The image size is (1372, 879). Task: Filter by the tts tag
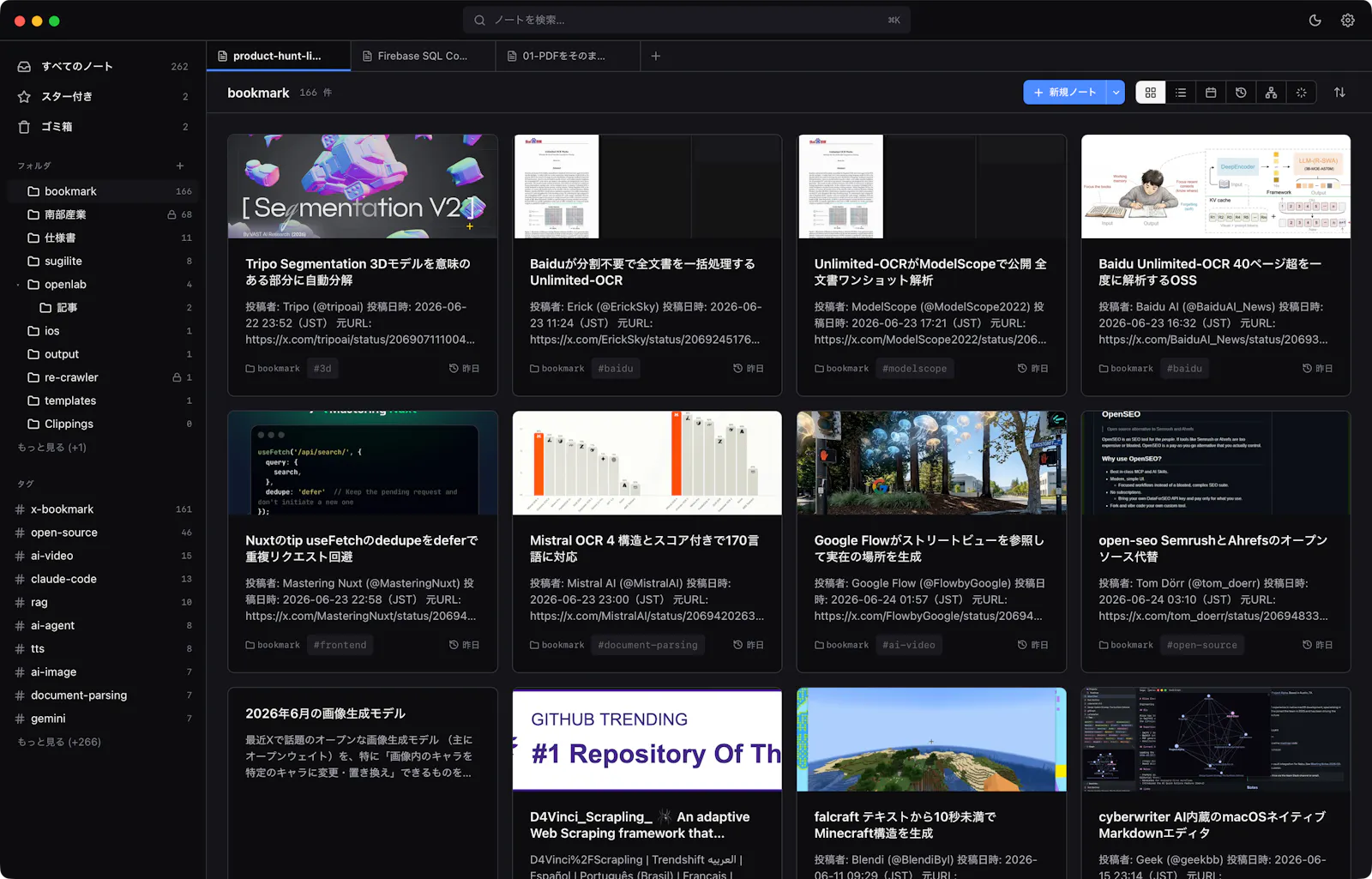103,648
